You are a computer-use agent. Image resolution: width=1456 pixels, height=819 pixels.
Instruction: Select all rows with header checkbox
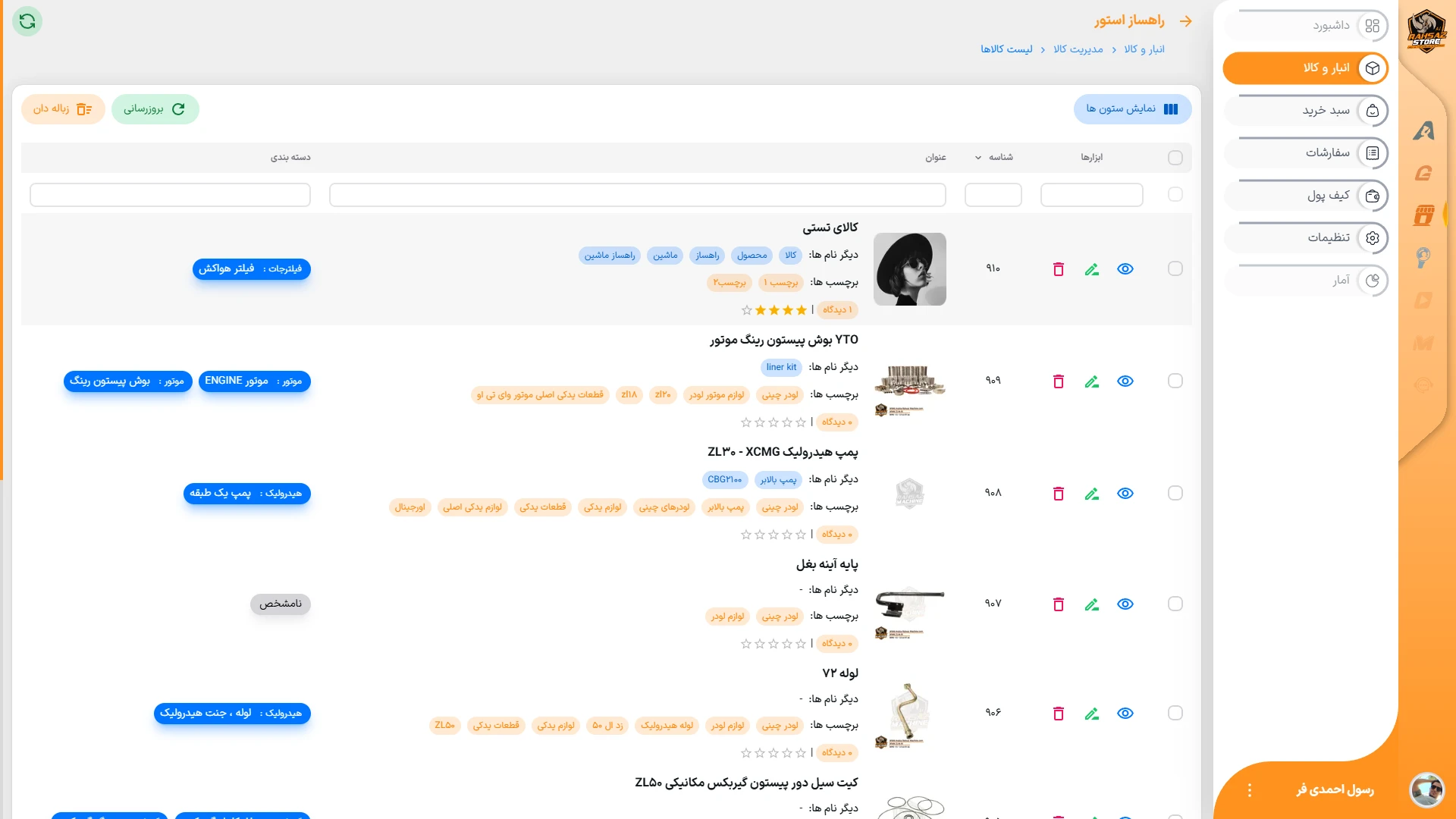point(1175,158)
